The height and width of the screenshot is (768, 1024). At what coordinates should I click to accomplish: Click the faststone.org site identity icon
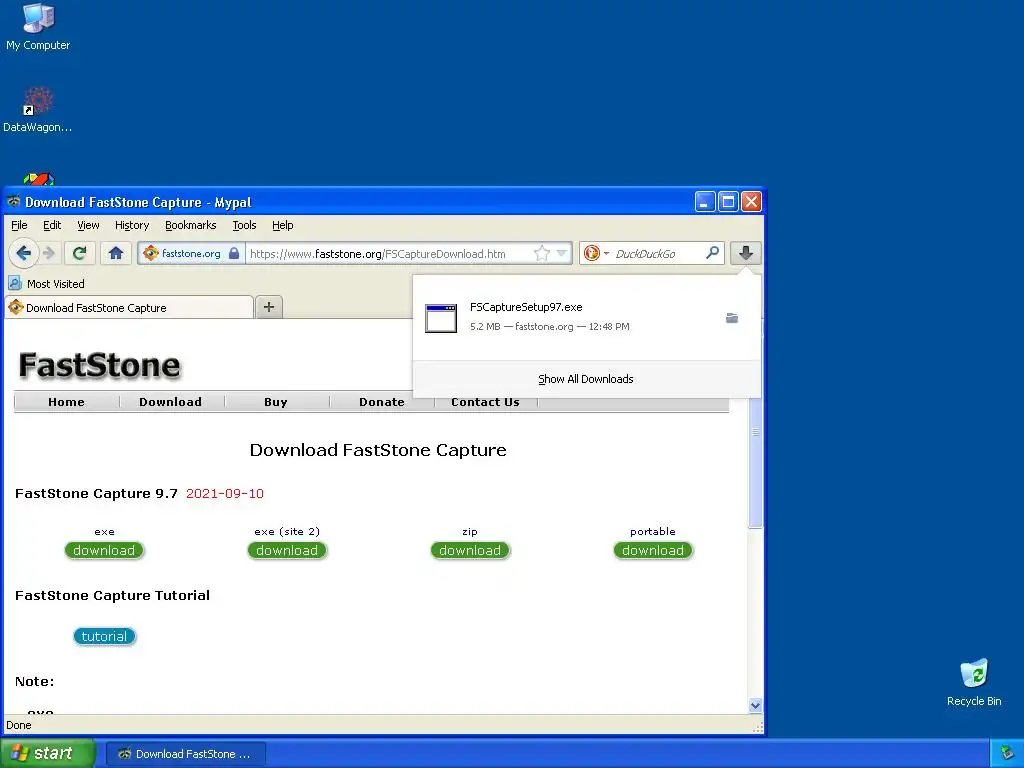click(151, 253)
